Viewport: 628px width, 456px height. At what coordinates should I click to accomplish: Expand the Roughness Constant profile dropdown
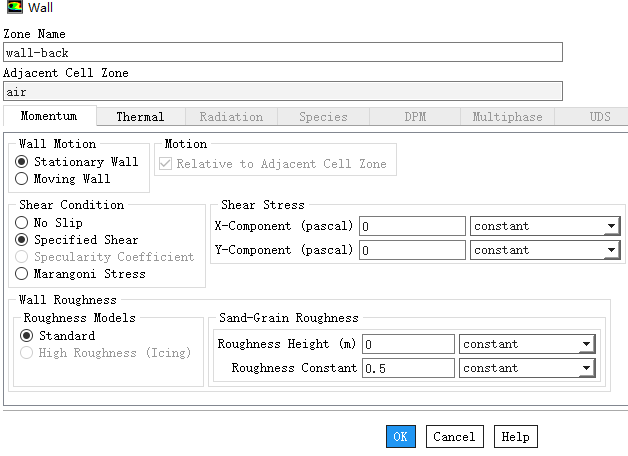pos(586,368)
